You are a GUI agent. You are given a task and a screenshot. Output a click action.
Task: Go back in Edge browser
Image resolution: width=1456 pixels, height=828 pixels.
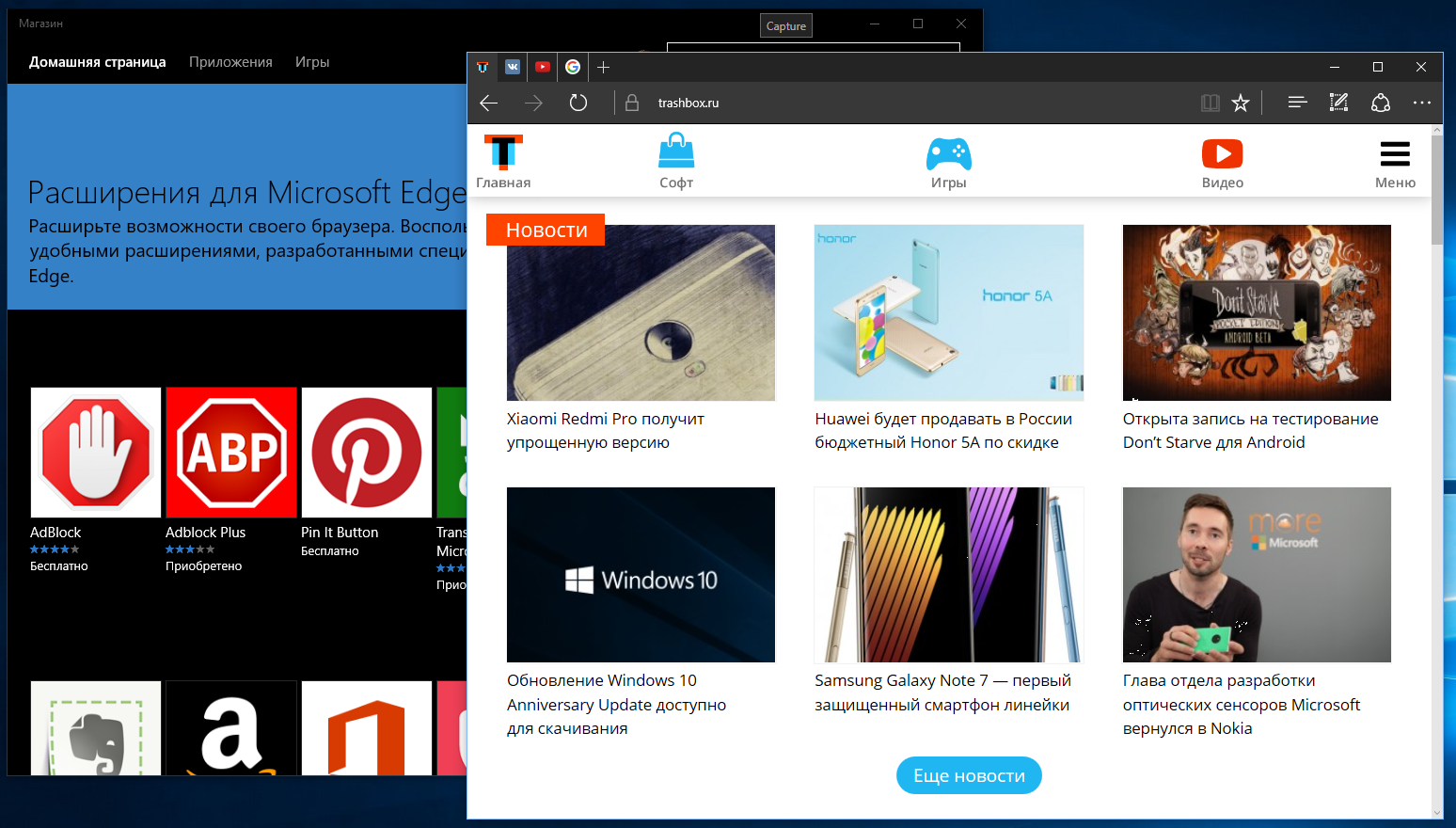coord(489,103)
